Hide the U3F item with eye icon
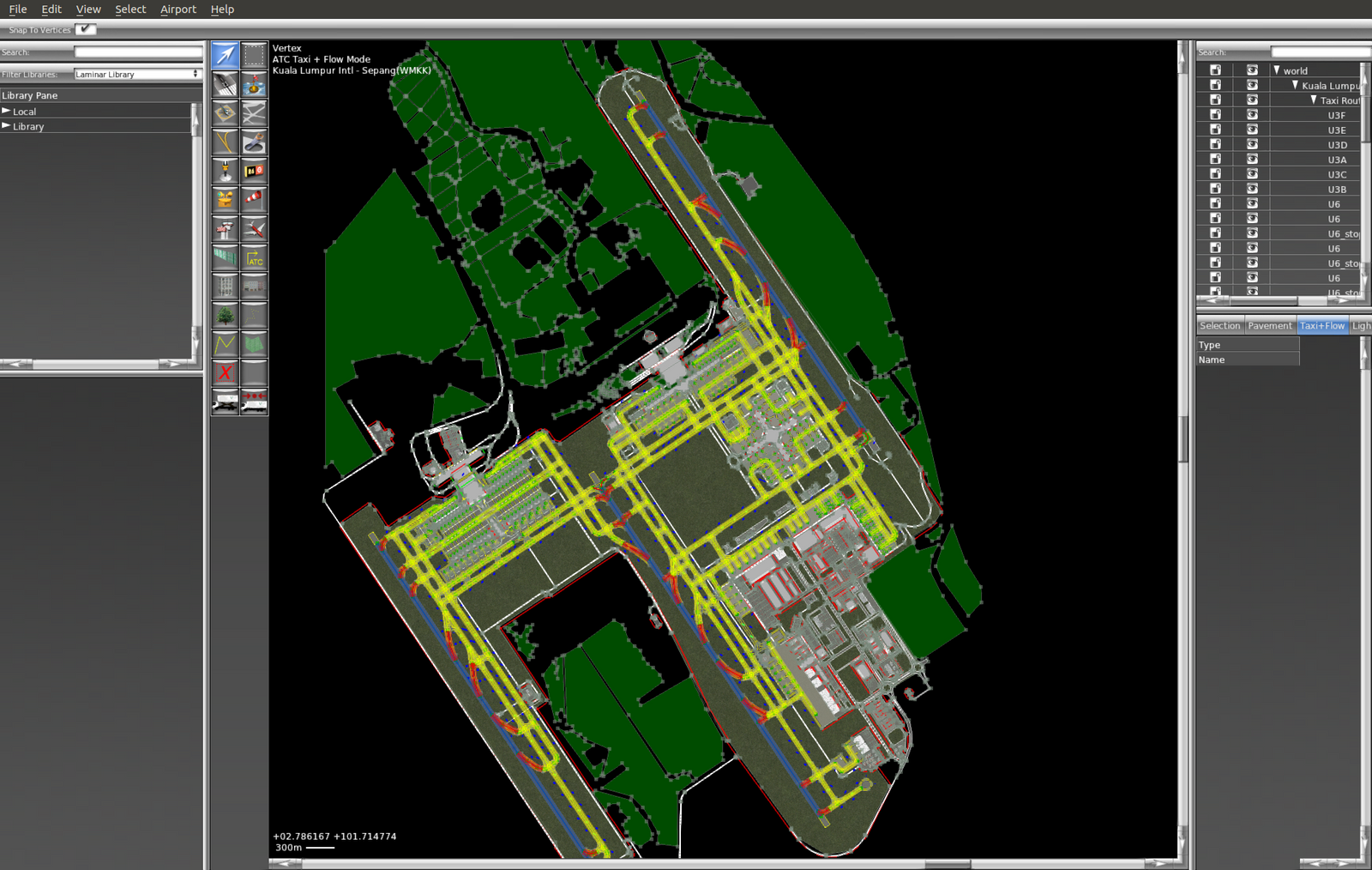This screenshot has width=1372, height=870. 1252,115
